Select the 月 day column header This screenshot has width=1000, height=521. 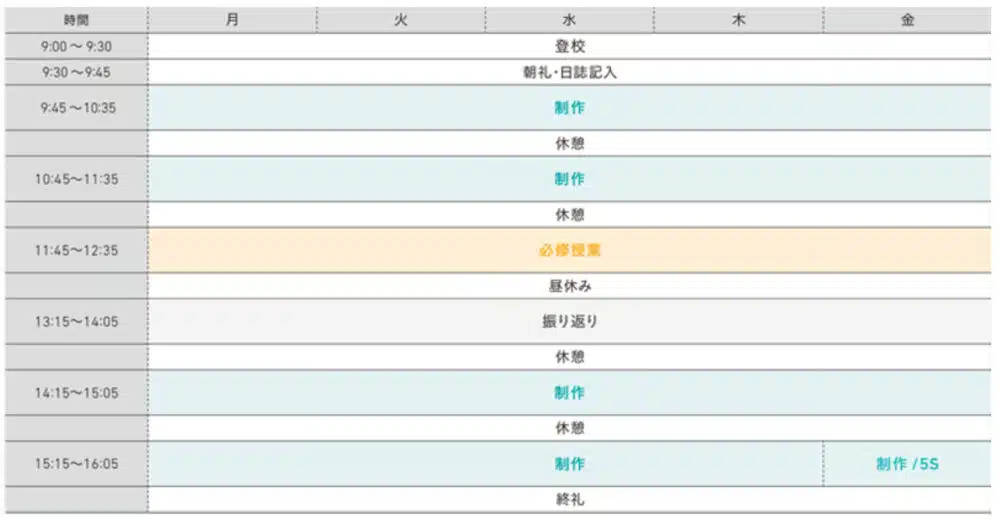[x=232, y=20]
